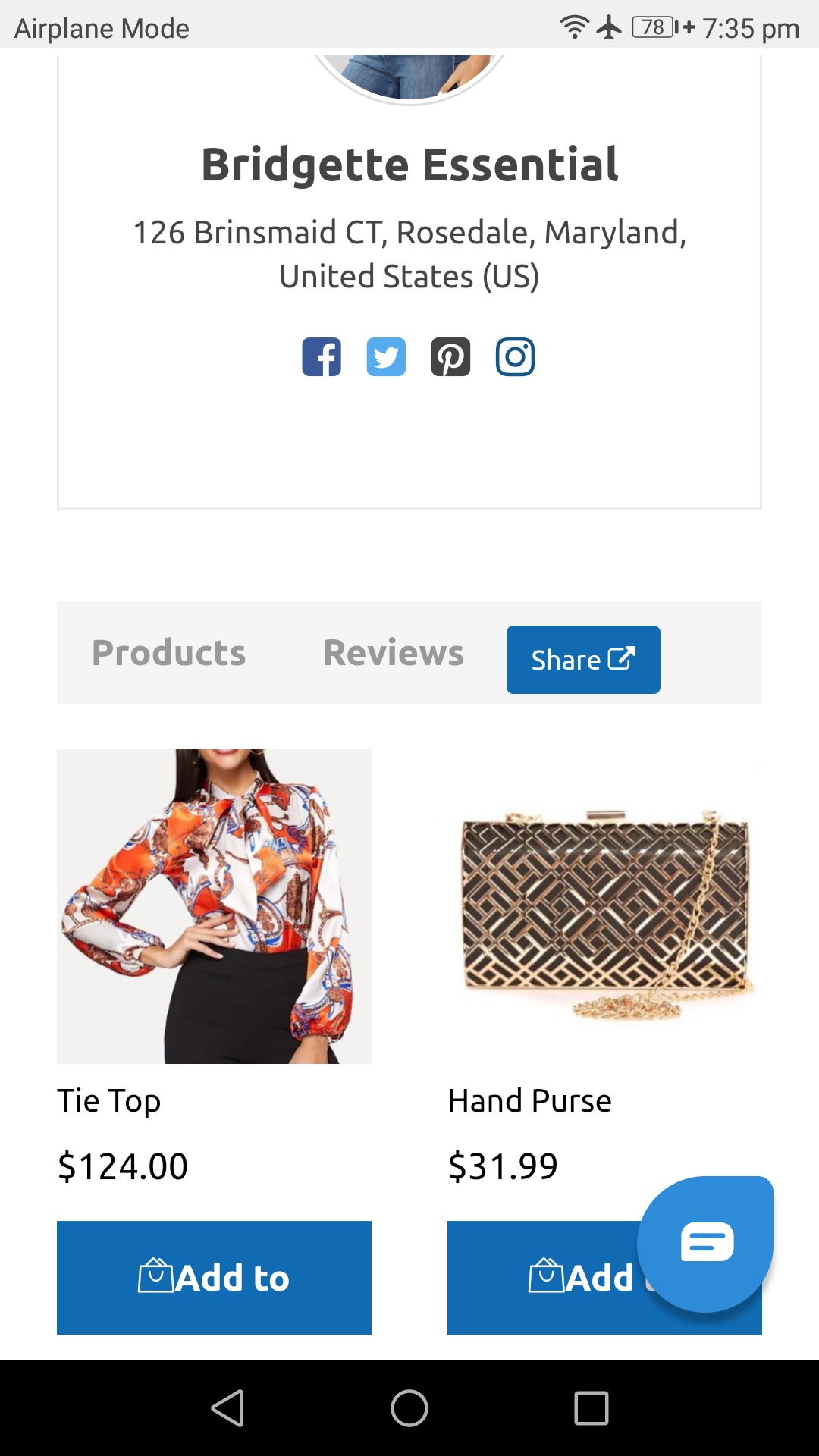Viewport: 819px width, 1456px height.
Task: Tap the recent apps square icon
Action: point(591,1408)
